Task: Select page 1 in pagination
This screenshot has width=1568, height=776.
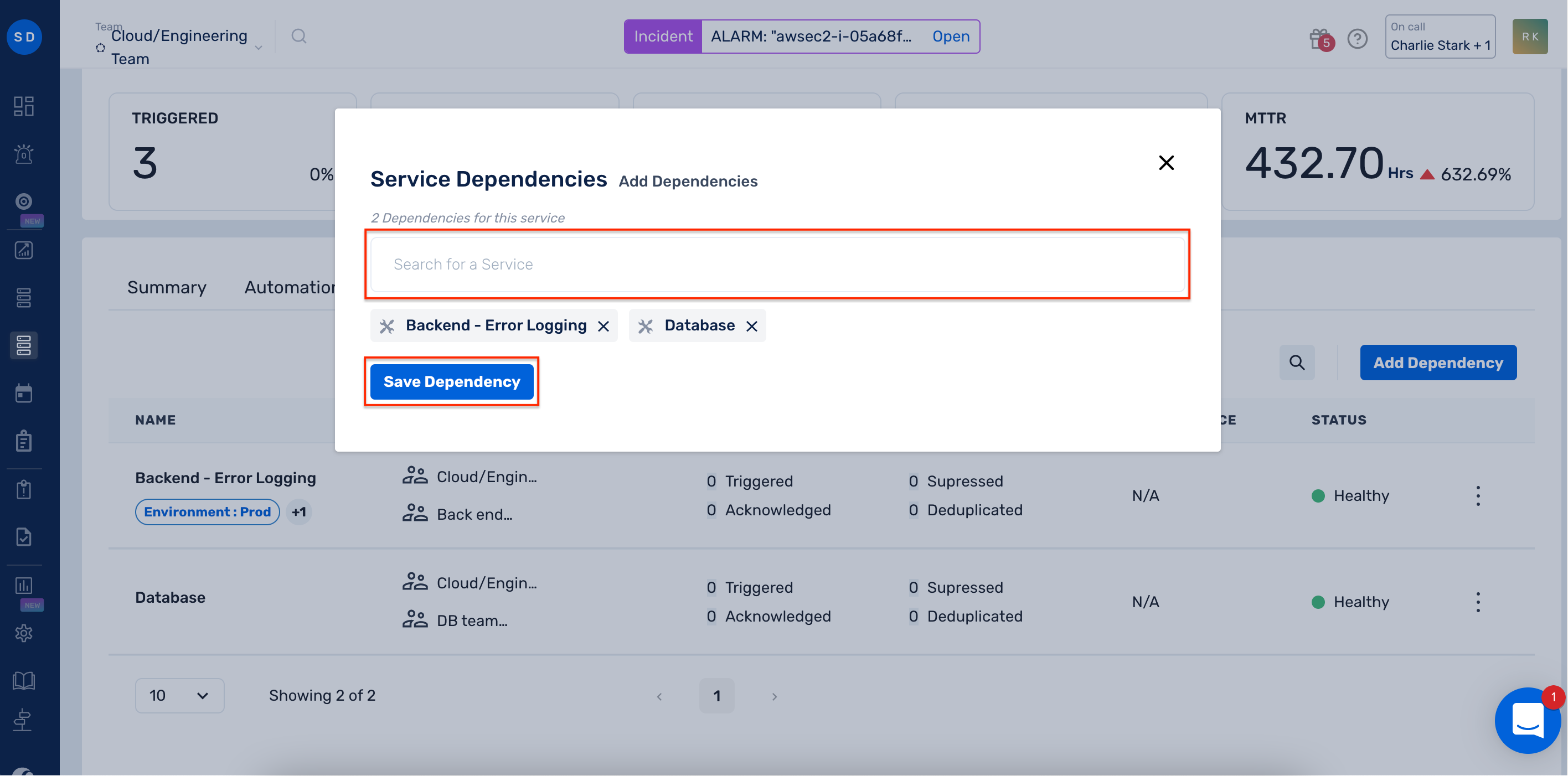Action: pyautogui.click(x=717, y=696)
